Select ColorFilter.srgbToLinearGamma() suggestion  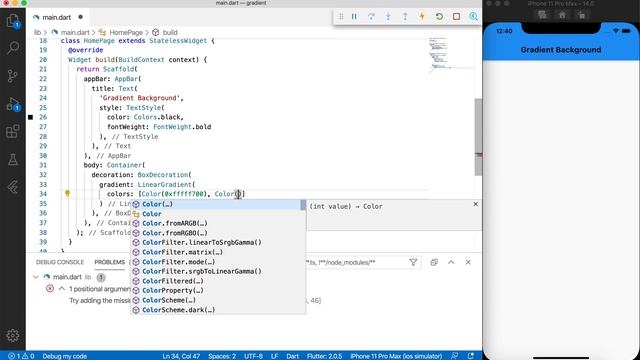(x=218, y=271)
